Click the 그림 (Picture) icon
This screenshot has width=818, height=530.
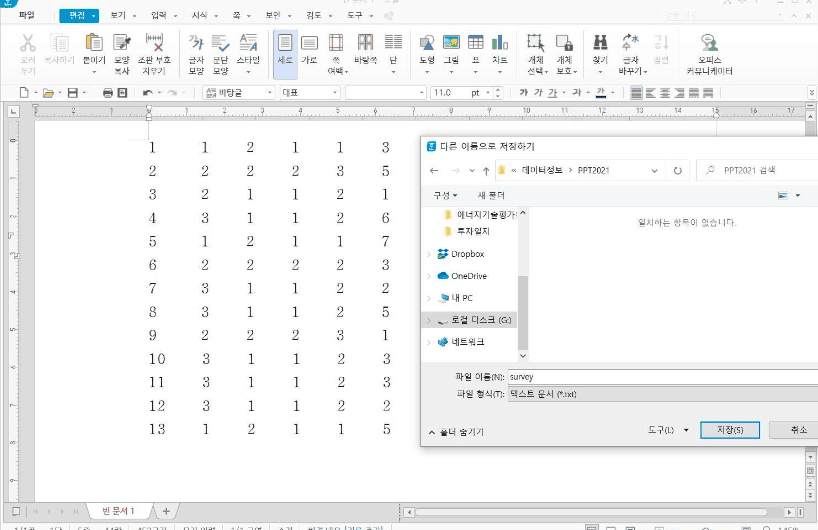(x=451, y=51)
